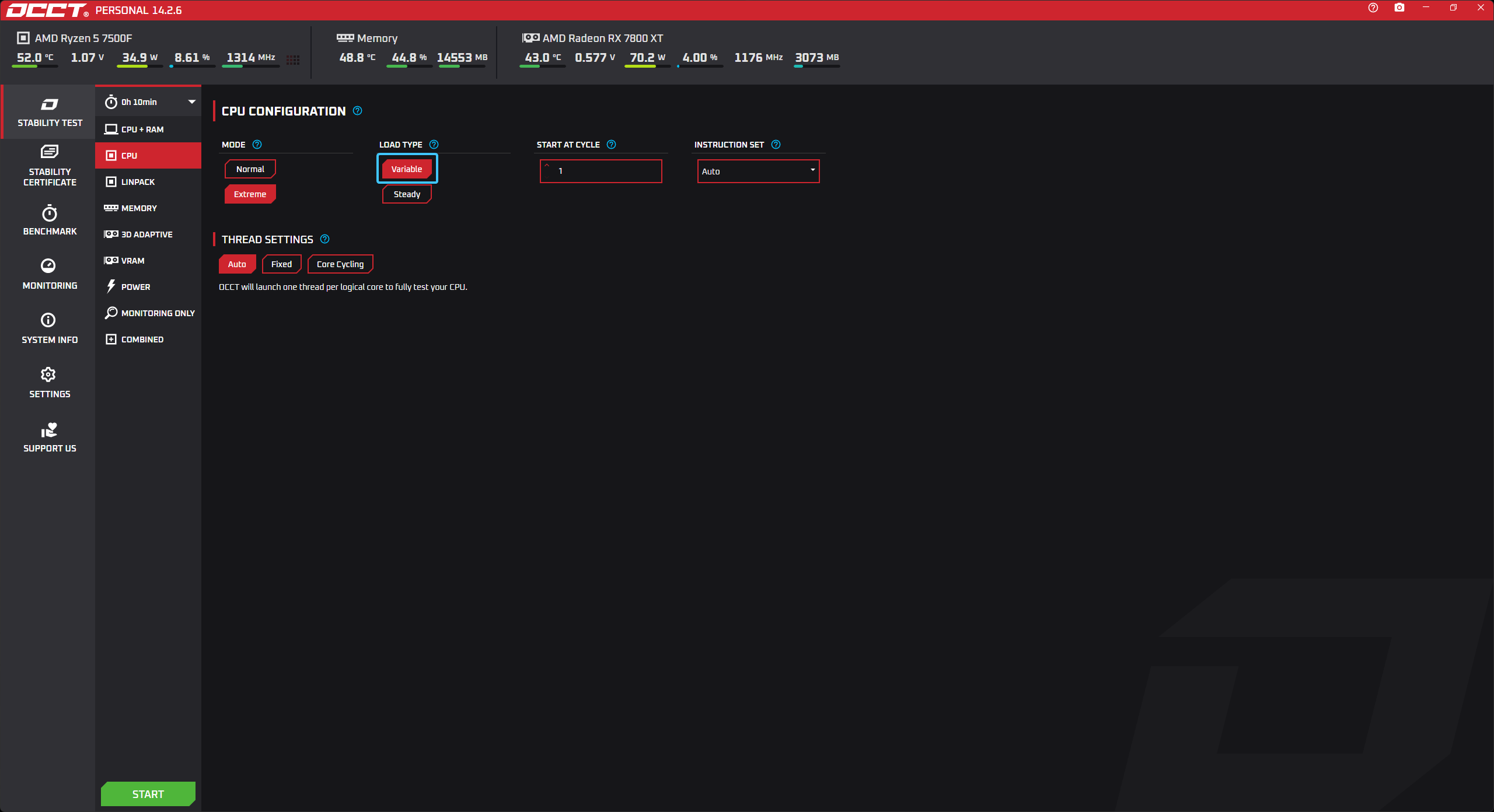Open the Settings gear icon
The image size is (1494, 812).
coord(48,374)
